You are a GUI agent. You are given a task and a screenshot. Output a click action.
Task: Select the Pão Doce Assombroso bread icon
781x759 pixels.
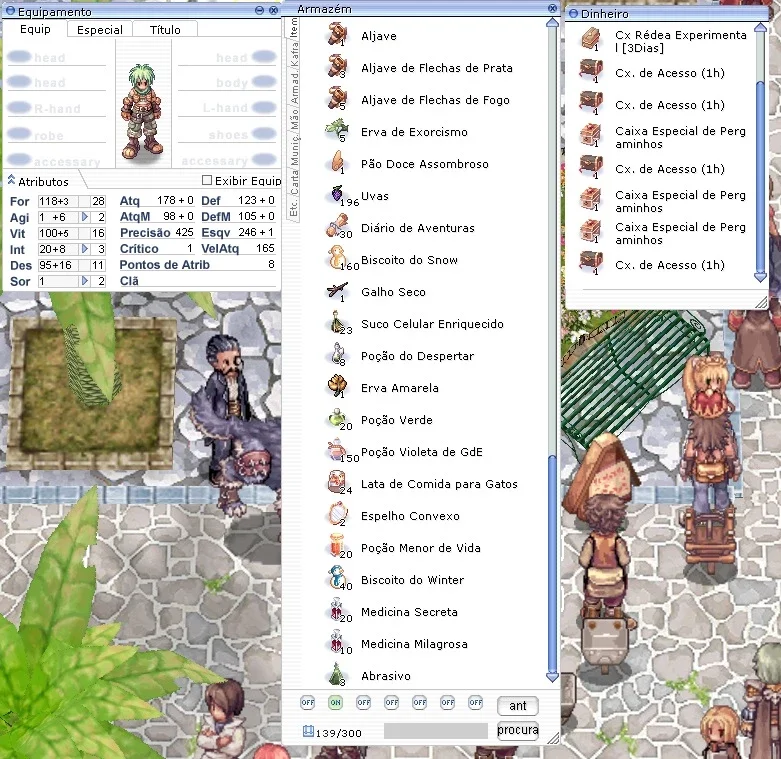coord(337,162)
